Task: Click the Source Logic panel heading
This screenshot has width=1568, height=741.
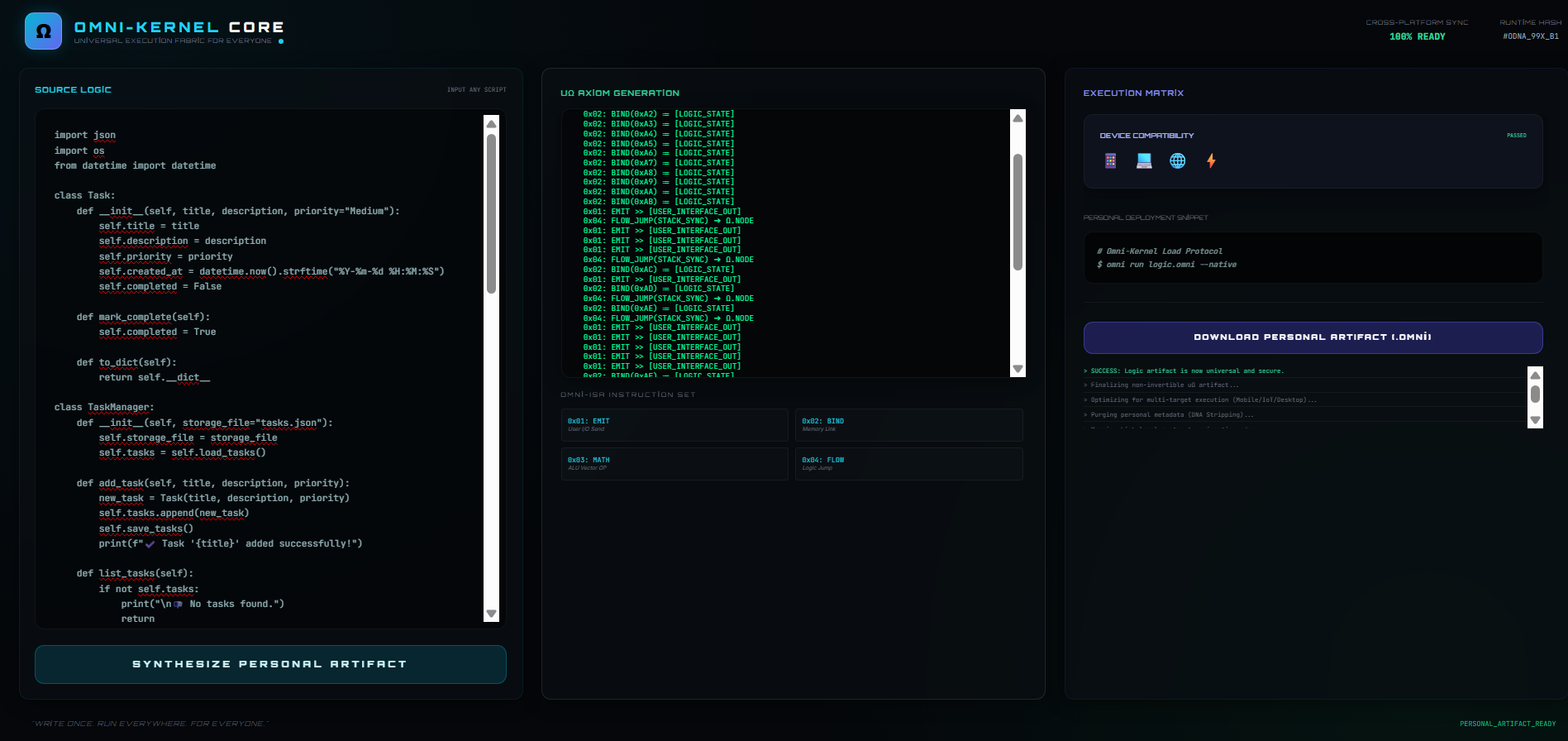Action: pos(73,89)
